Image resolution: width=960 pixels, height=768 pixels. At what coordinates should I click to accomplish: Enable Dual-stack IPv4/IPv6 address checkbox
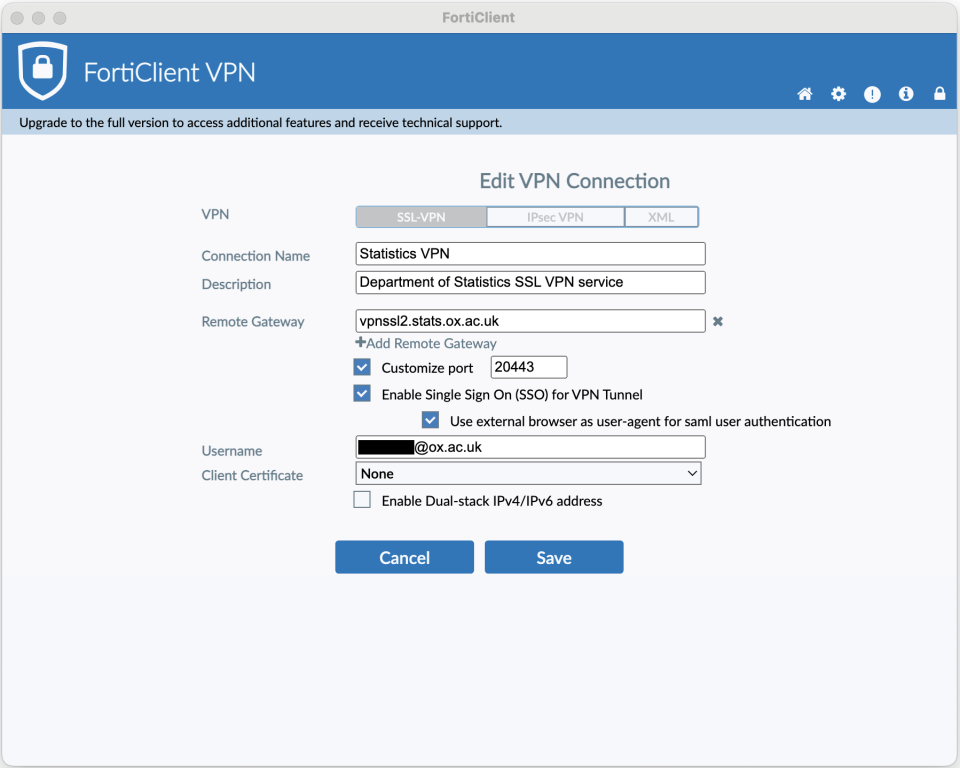(362, 500)
